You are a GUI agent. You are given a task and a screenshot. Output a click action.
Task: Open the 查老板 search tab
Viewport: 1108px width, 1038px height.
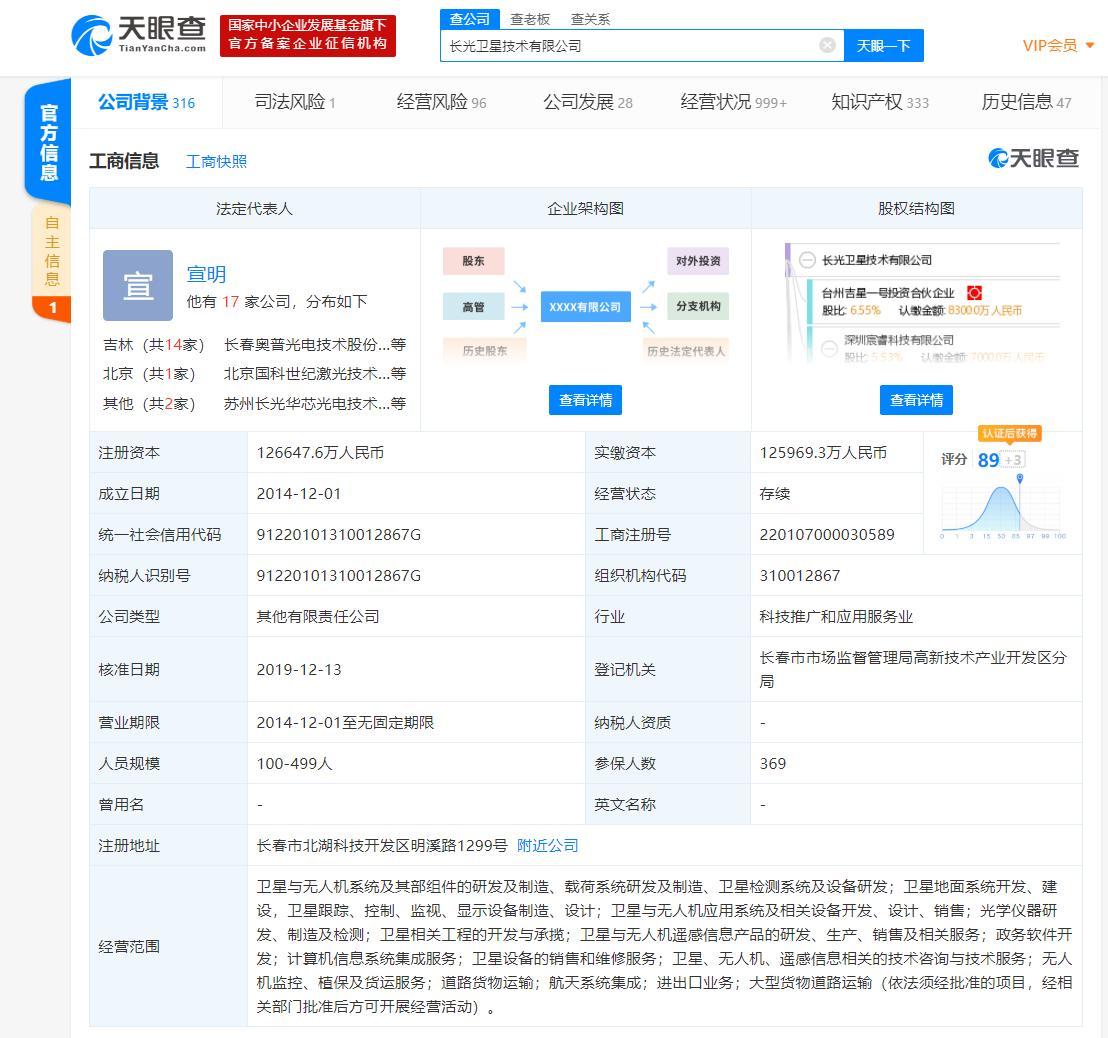pyautogui.click(x=531, y=18)
